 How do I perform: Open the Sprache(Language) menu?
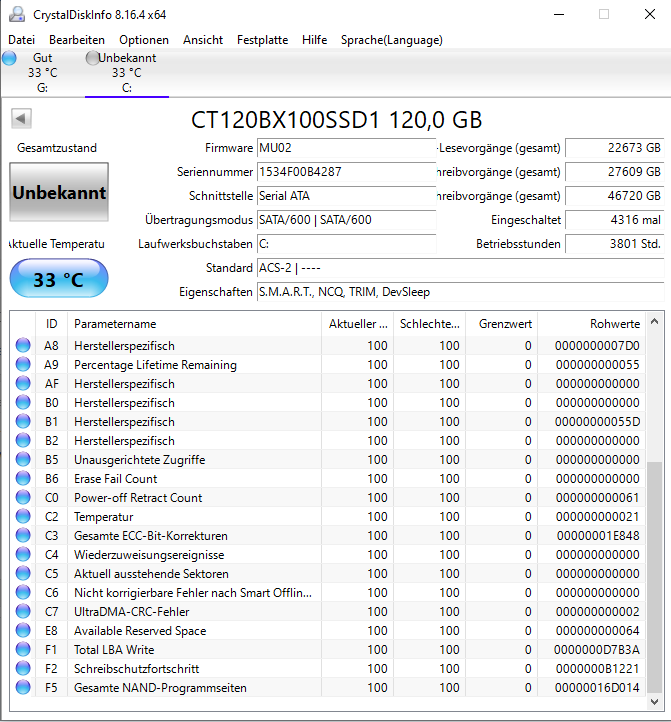point(391,40)
